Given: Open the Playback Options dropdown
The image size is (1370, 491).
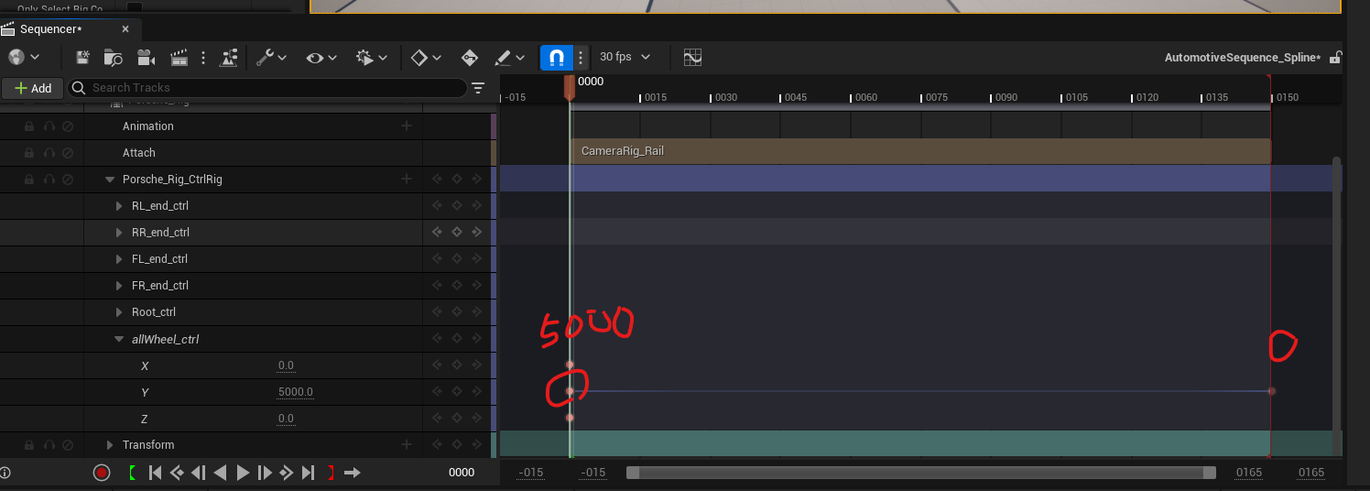Looking at the screenshot, I should pyautogui.click(x=371, y=57).
